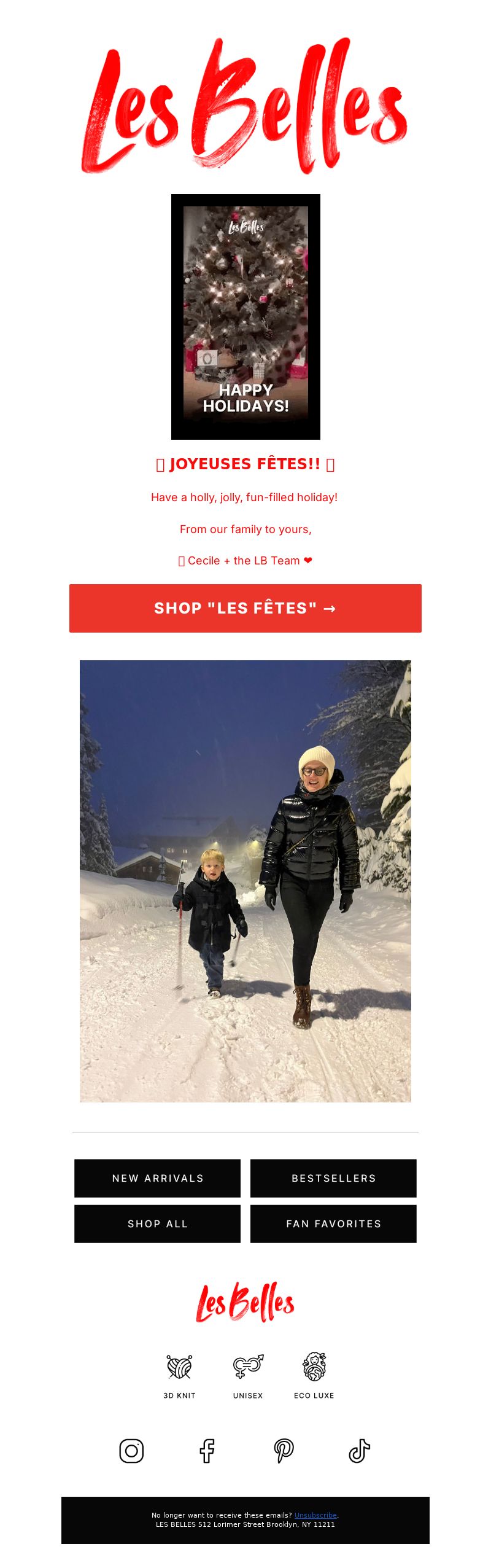Viewport: 491px width, 1568px height.
Task: Click the 3D Knit yarn heart icon
Action: click(179, 1367)
